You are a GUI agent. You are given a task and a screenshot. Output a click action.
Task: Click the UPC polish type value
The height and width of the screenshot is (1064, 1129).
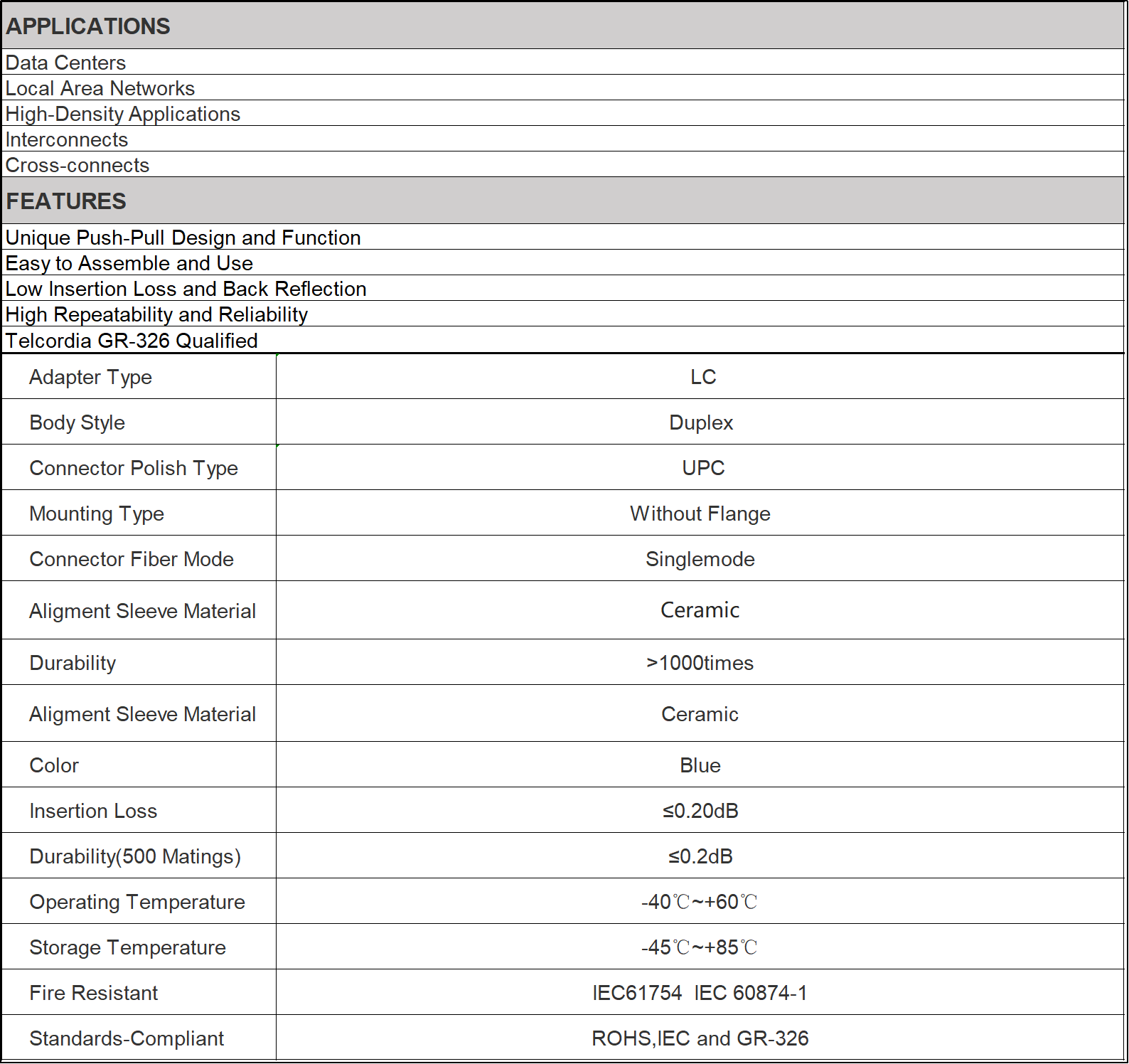703,468
